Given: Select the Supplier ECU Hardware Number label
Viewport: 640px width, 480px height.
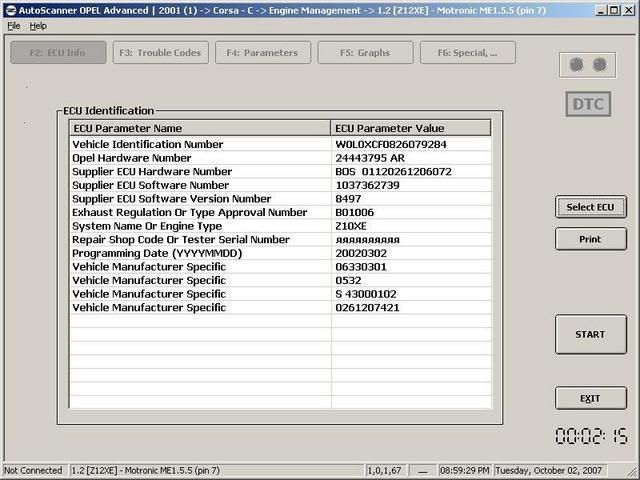Looking at the screenshot, I should click(x=152, y=171).
